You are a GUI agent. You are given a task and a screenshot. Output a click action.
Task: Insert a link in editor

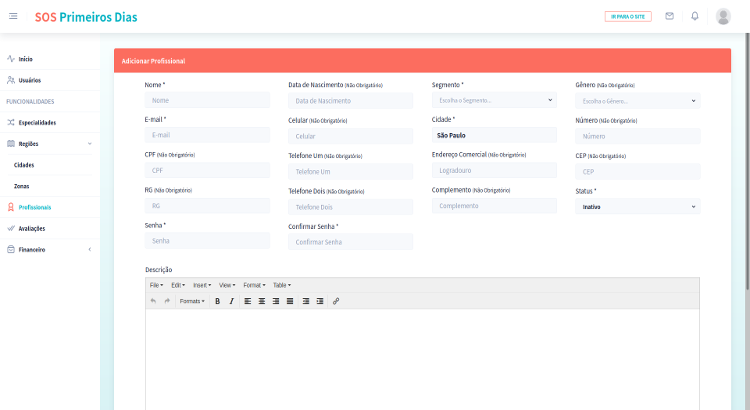coord(336,301)
